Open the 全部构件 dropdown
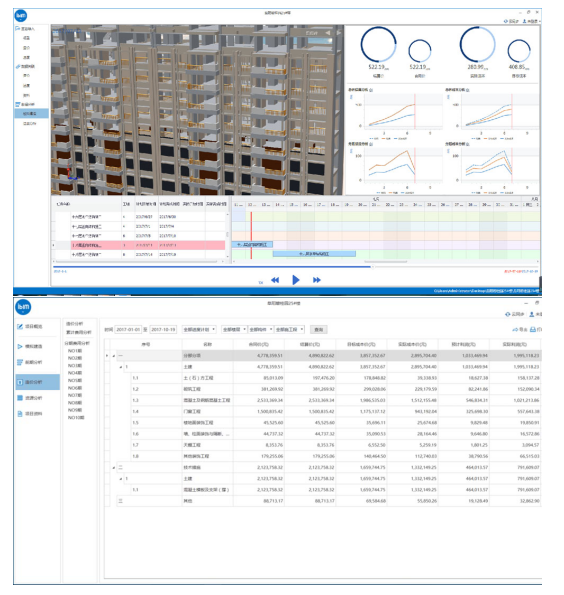Screen dimensions: 564x595 click(x=260, y=329)
